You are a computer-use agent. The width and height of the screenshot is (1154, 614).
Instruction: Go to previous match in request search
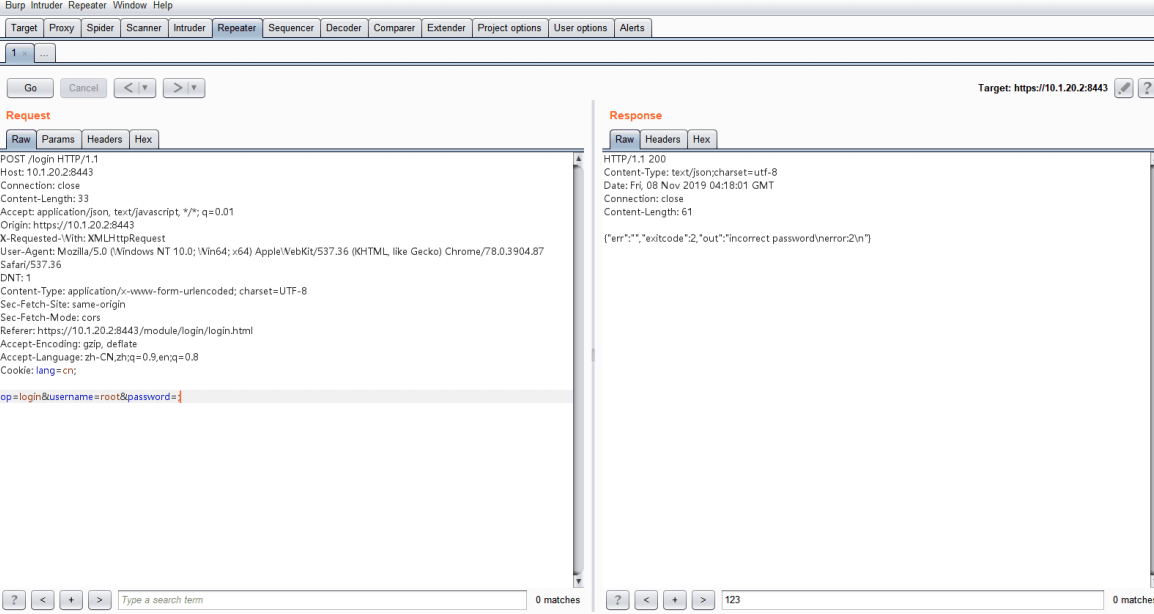point(43,600)
